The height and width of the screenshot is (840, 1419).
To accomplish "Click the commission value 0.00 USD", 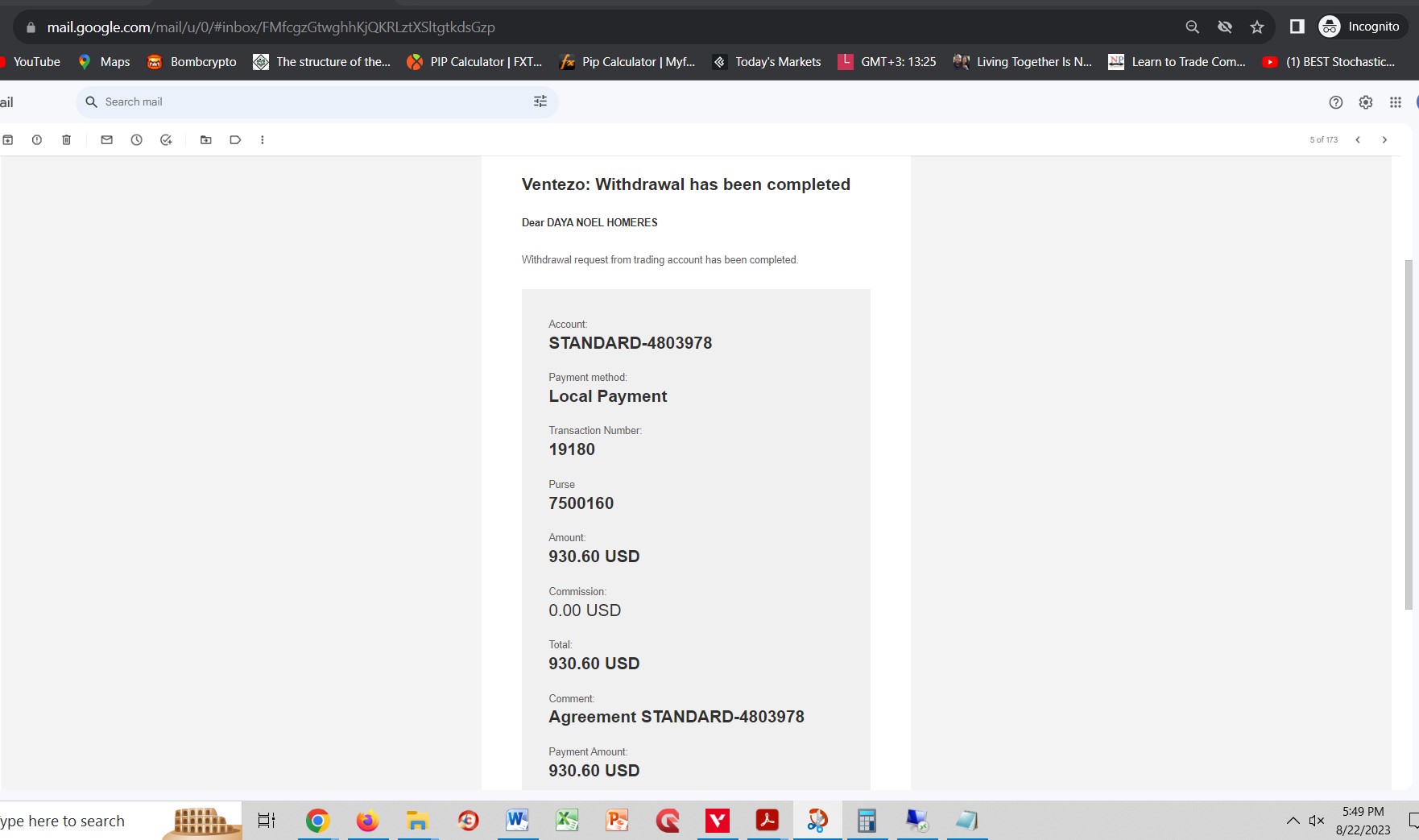I will (585, 610).
